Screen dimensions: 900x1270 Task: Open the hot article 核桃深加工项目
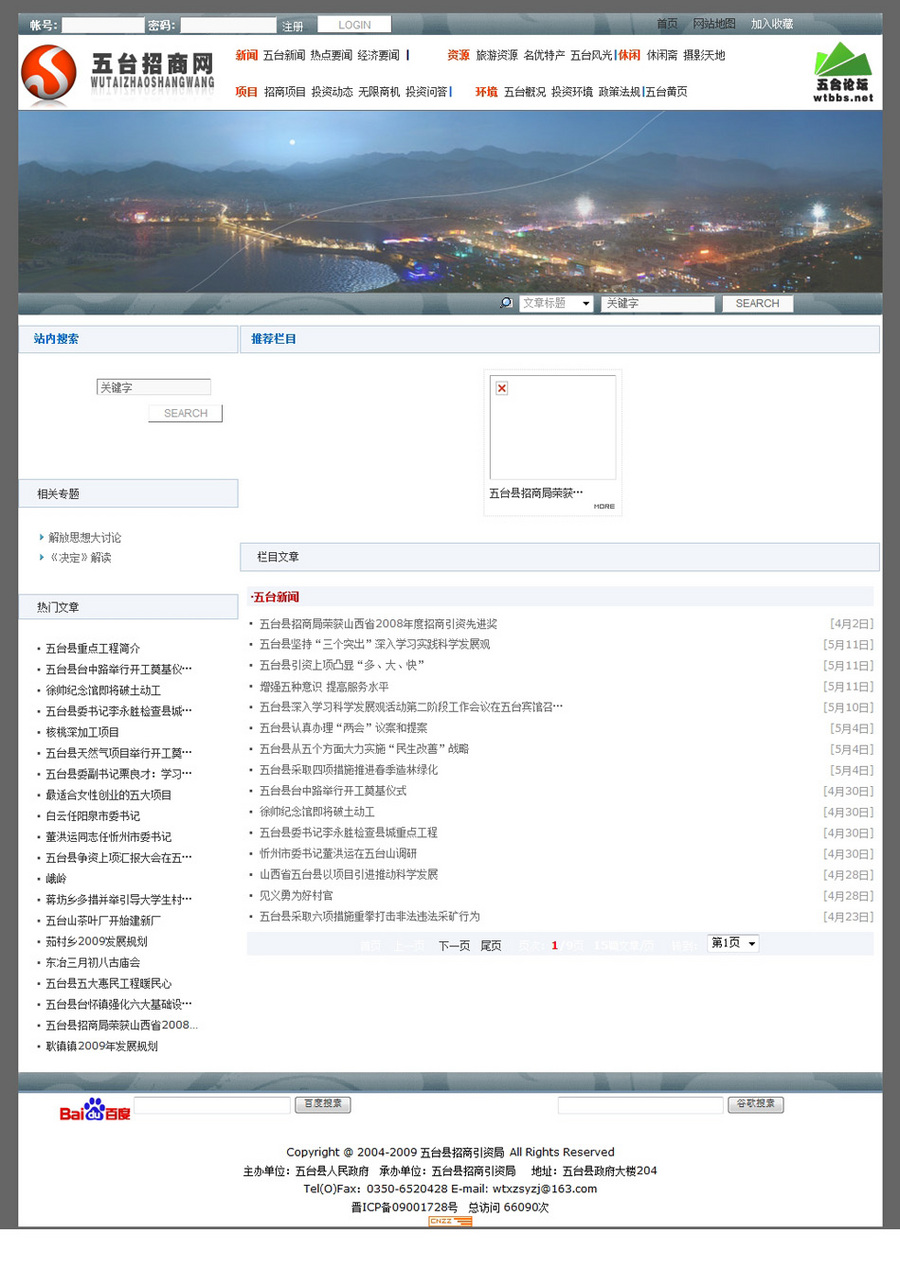tap(82, 733)
